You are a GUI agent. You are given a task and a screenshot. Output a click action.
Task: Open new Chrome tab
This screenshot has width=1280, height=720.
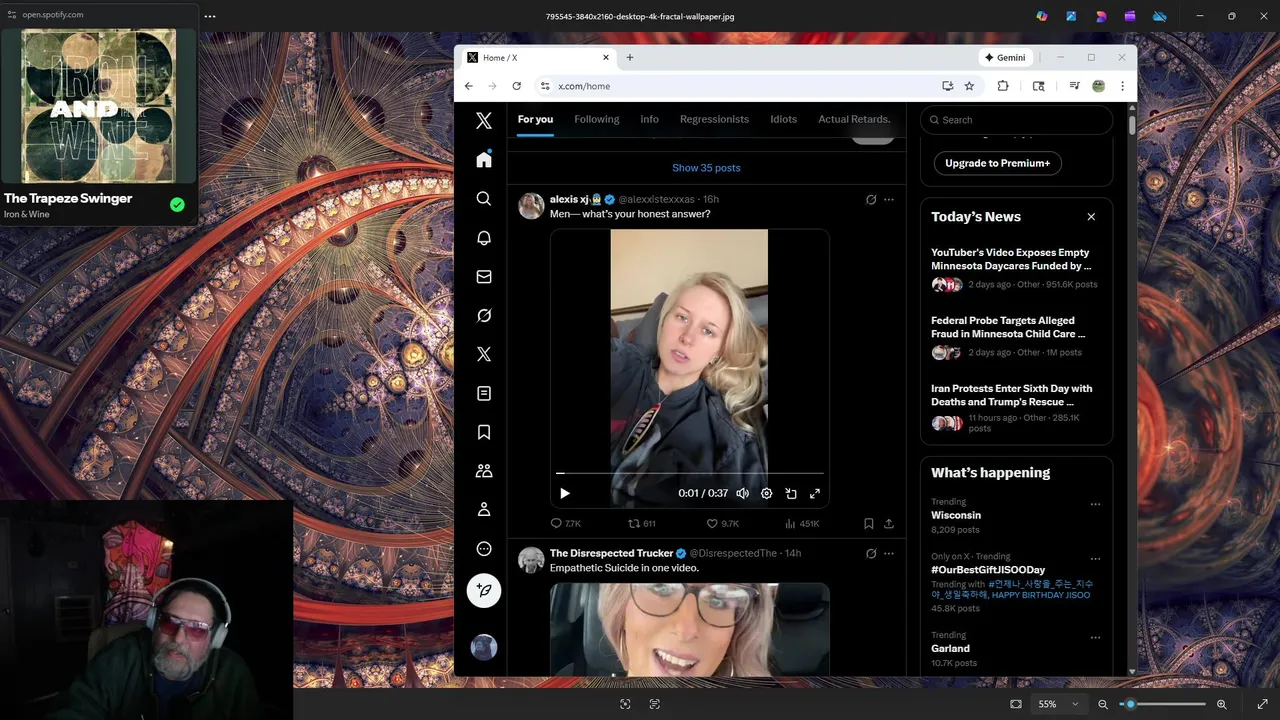pyautogui.click(x=630, y=58)
